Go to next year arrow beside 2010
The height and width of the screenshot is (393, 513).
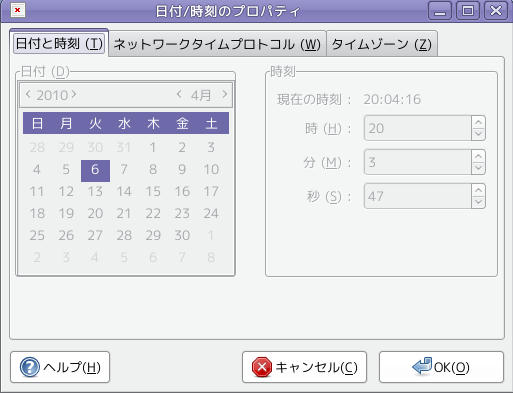point(74,94)
